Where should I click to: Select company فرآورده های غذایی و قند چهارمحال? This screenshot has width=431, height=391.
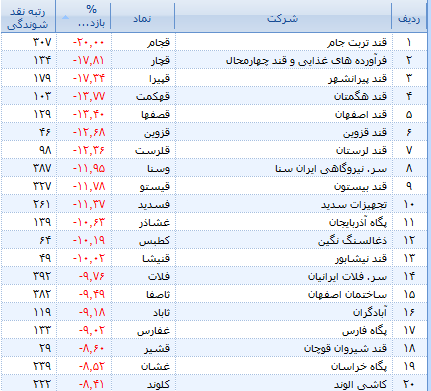[x=306, y=60]
